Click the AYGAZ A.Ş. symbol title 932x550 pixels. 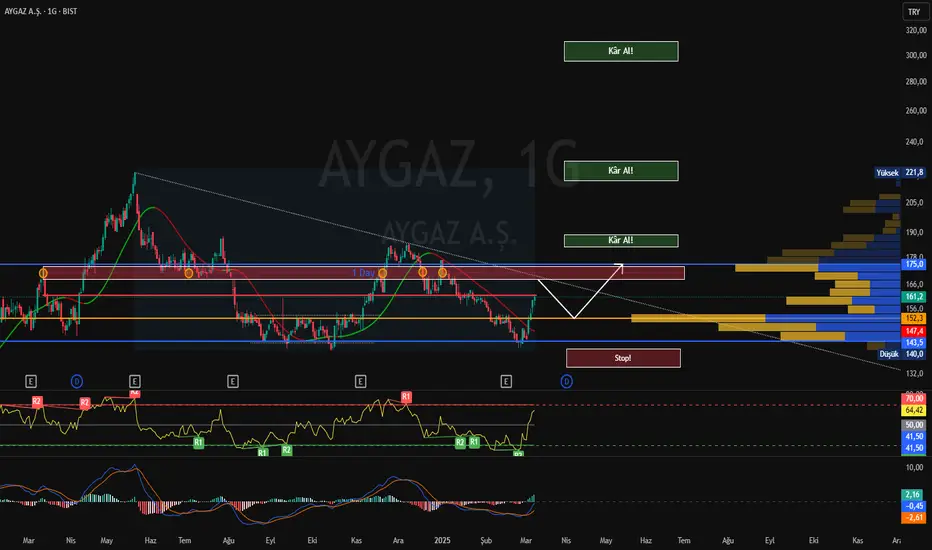pos(40,11)
